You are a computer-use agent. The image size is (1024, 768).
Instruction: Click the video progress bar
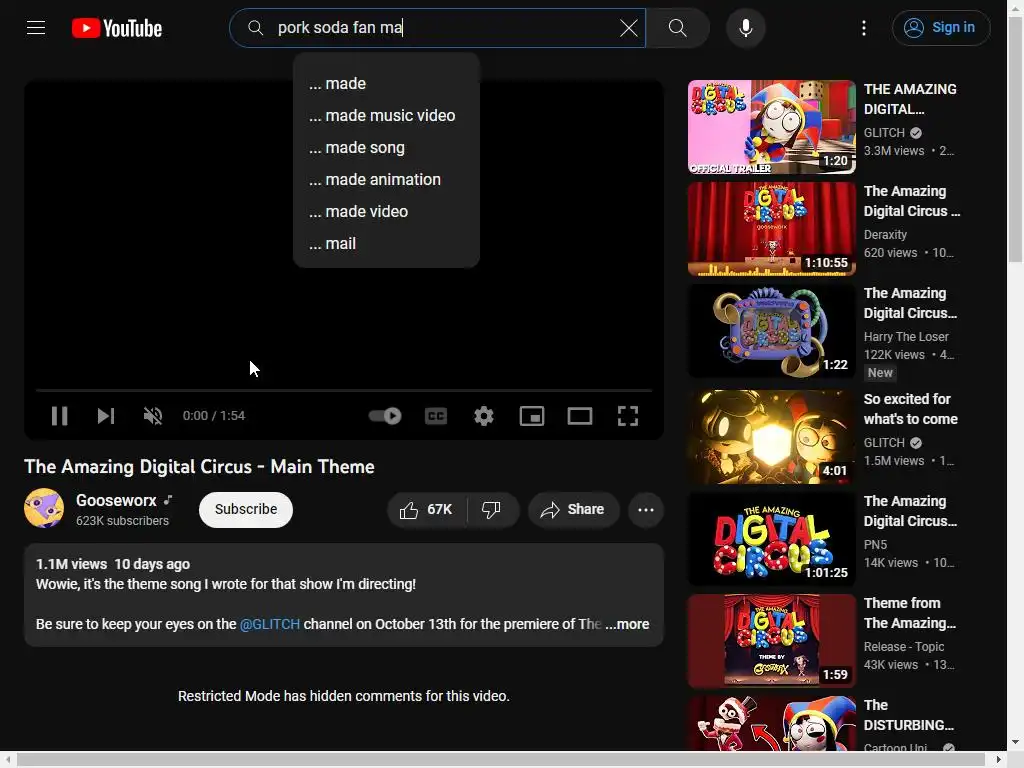tap(344, 391)
